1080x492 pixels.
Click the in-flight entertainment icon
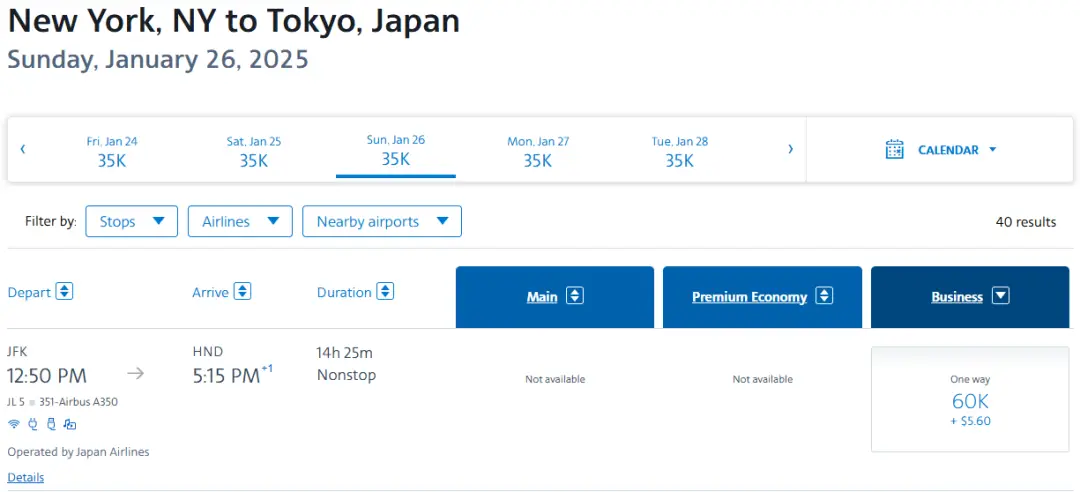pos(70,424)
